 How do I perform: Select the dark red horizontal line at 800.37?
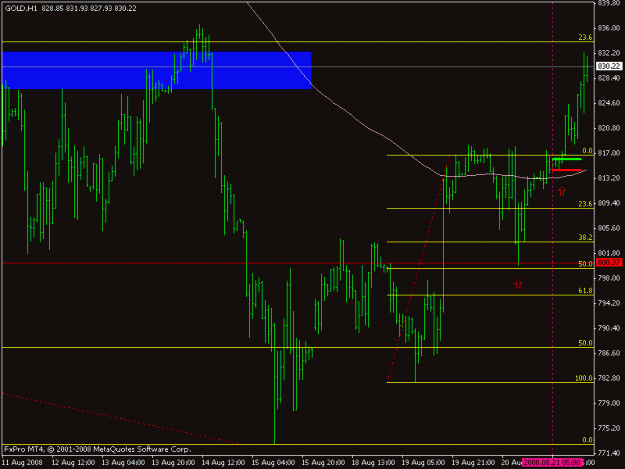(x=298, y=263)
